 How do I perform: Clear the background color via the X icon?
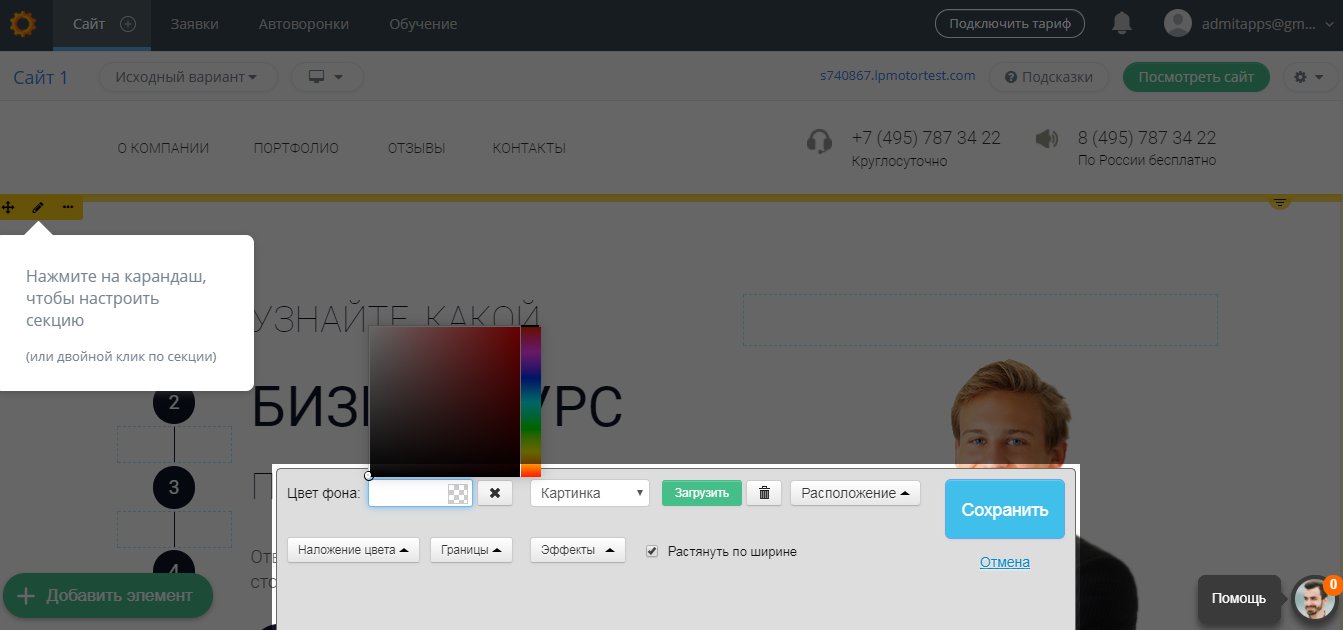(495, 492)
